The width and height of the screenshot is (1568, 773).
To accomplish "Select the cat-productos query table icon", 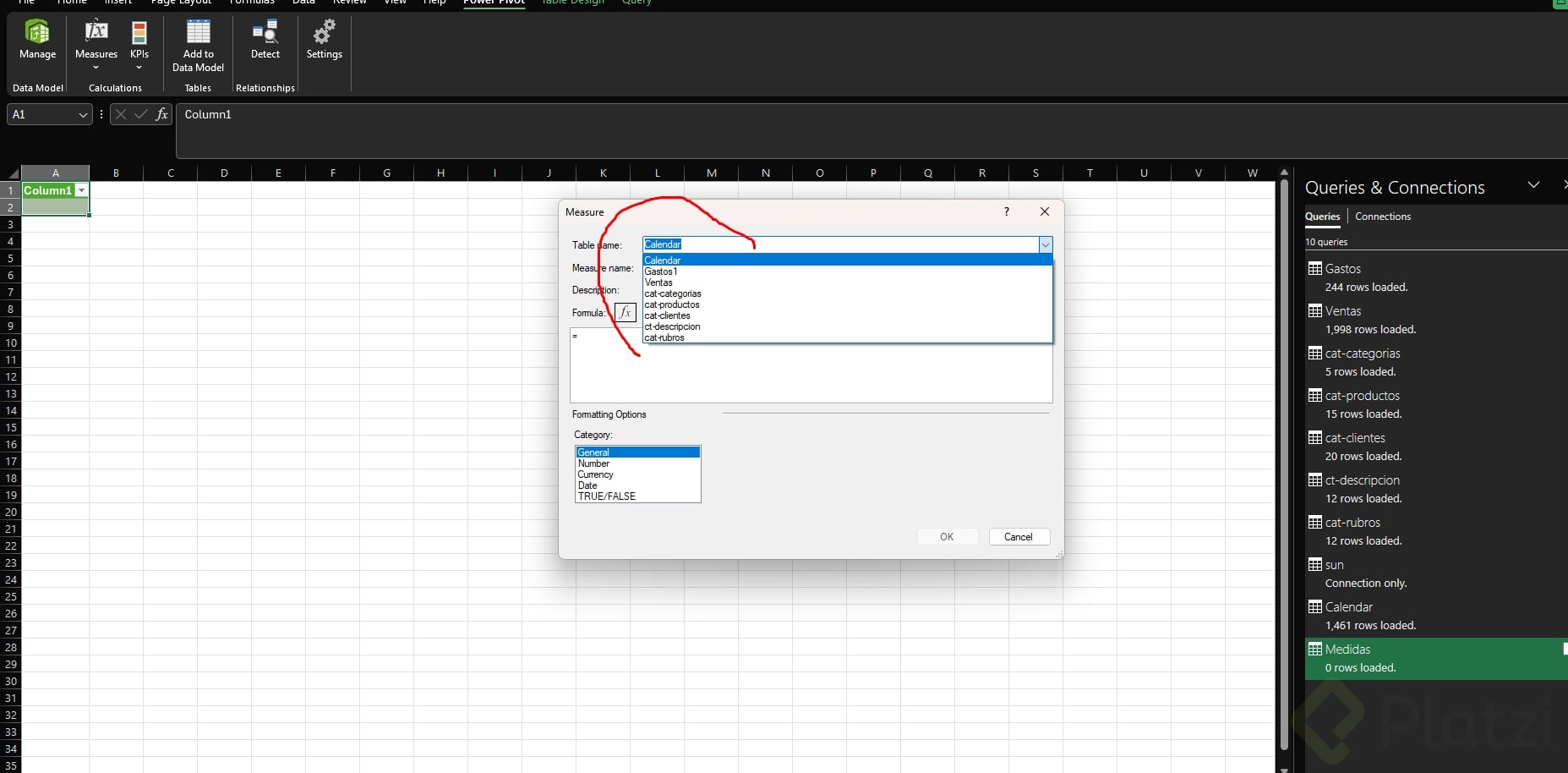I will (x=1314, y=395).
